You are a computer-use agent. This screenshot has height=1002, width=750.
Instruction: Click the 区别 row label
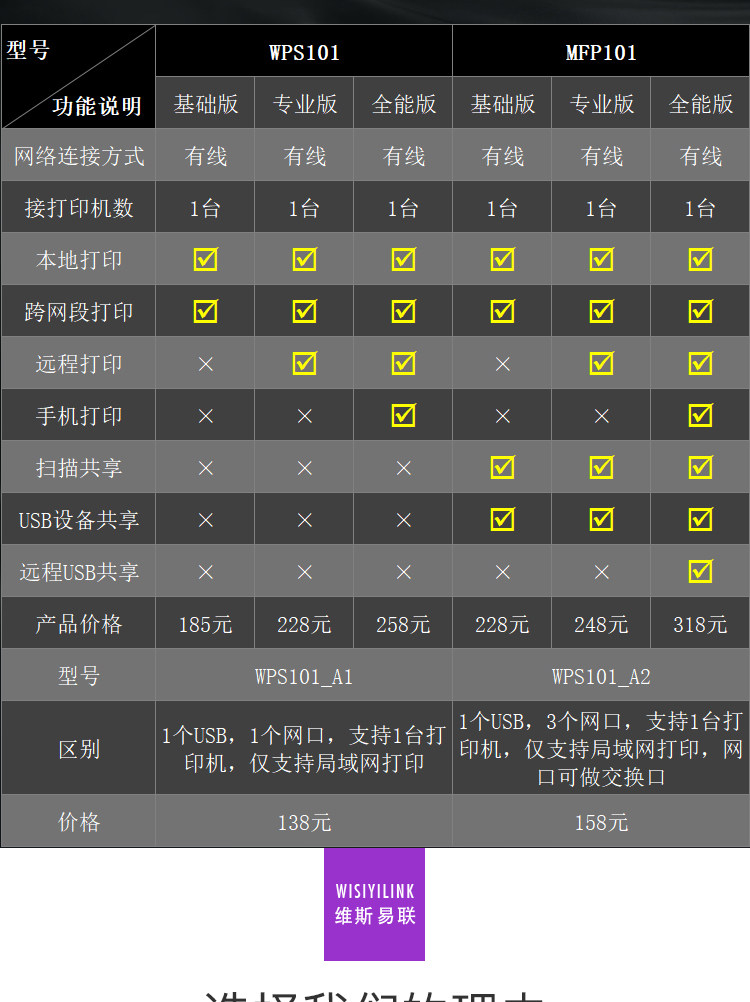pos(79,749)
